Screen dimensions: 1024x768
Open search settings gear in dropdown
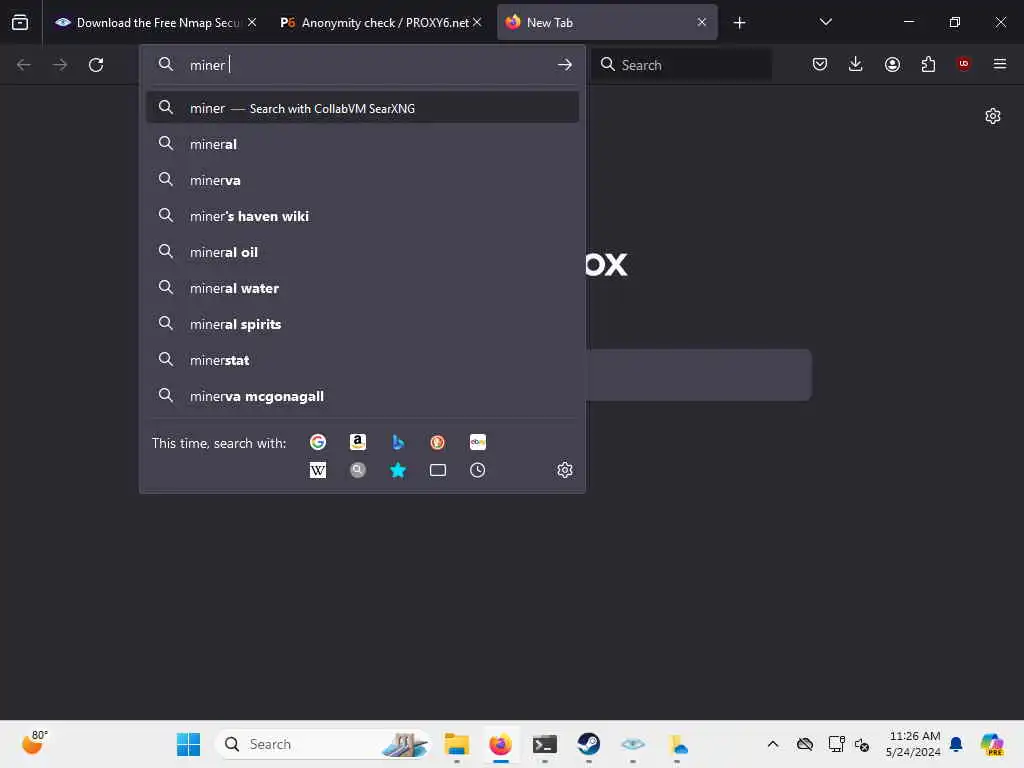pyautogui.click(x=565, y=470)
